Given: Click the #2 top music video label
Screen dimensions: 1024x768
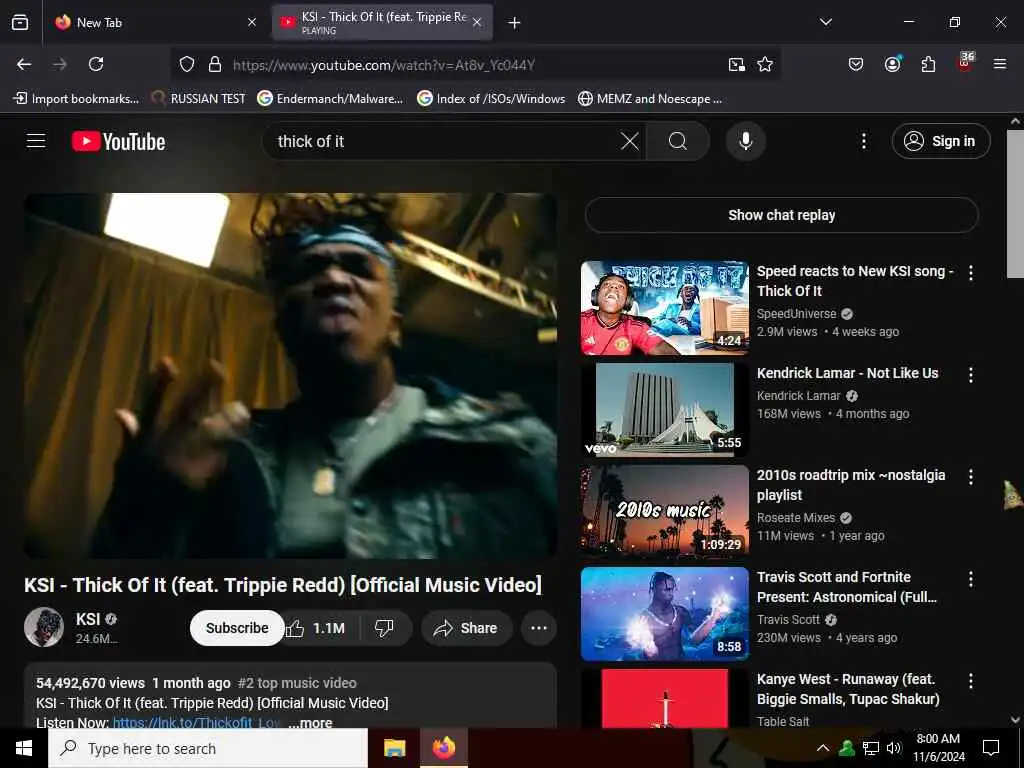Looking at the screenshot, I should point(297,683).
